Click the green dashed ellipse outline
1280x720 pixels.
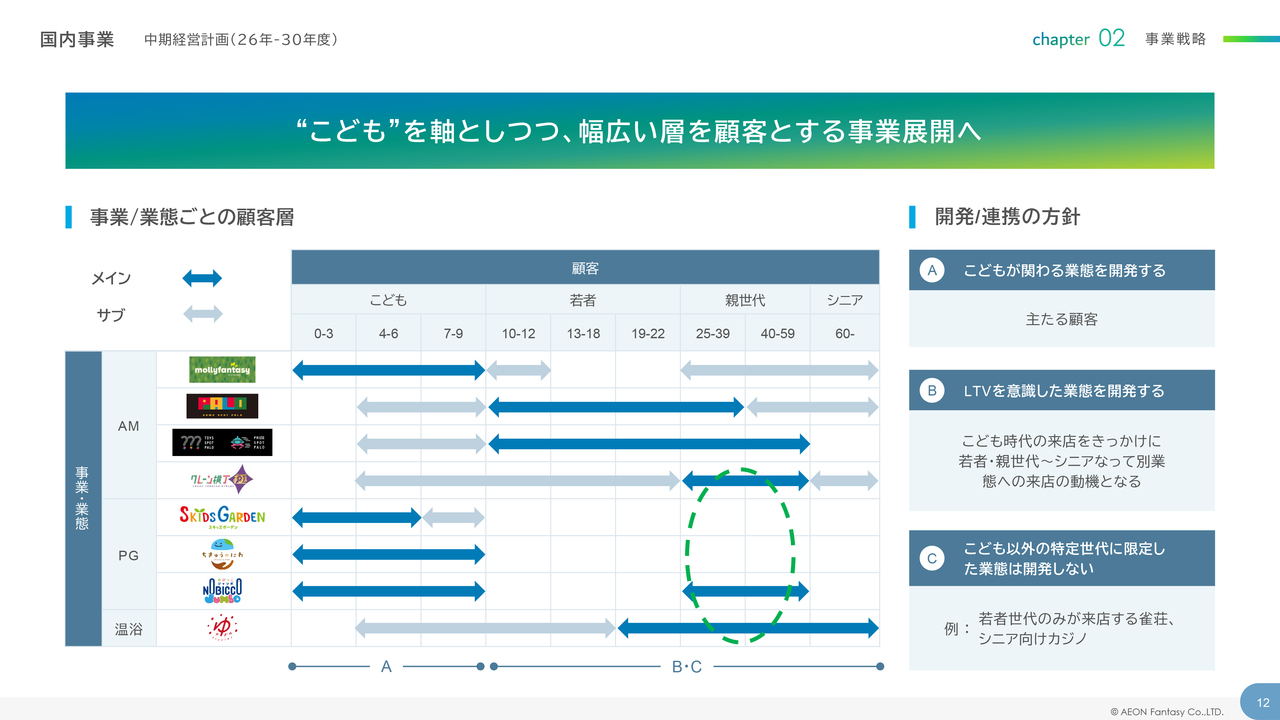point(688,555)
